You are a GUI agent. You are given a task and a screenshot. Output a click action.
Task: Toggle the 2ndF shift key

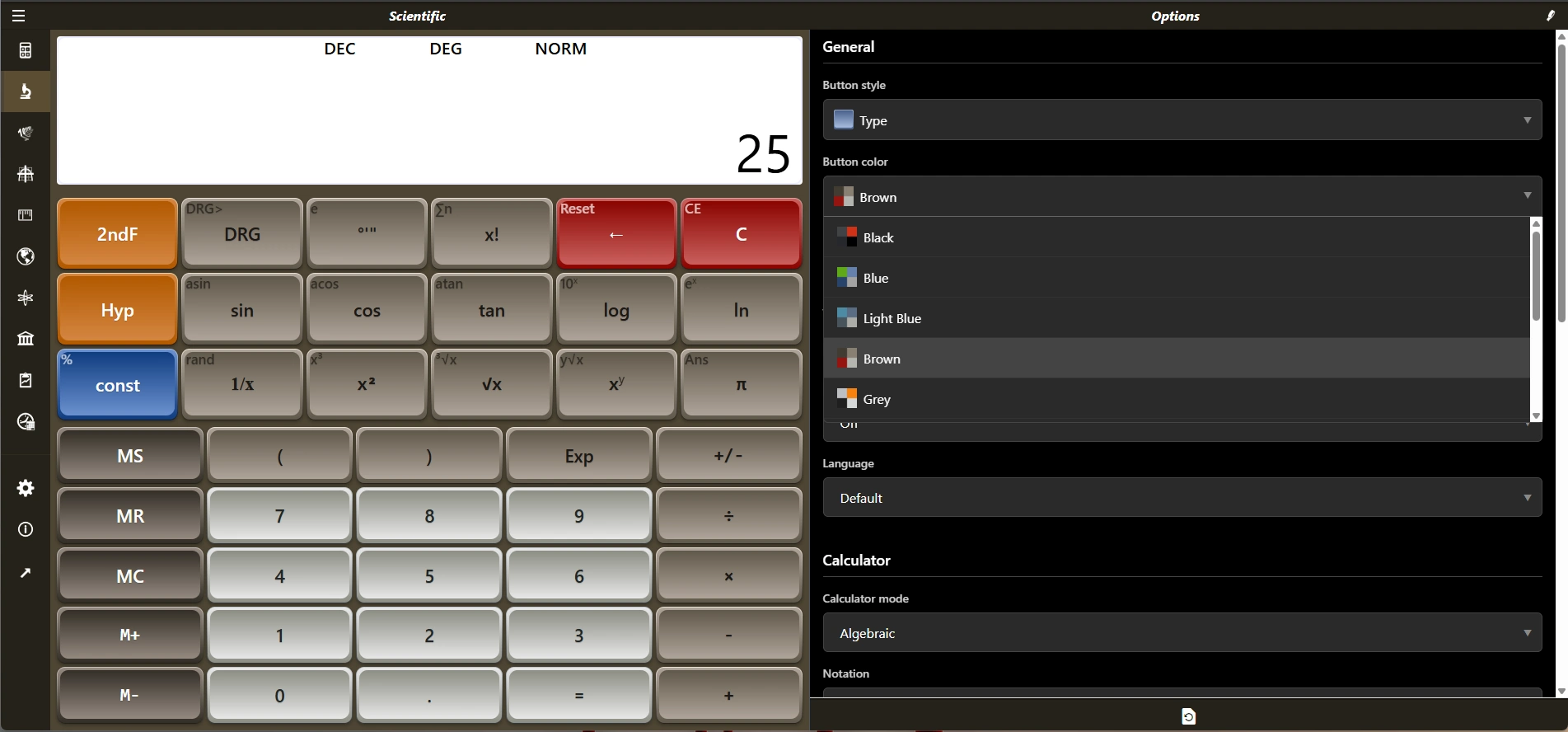click(x=117, y=233)
